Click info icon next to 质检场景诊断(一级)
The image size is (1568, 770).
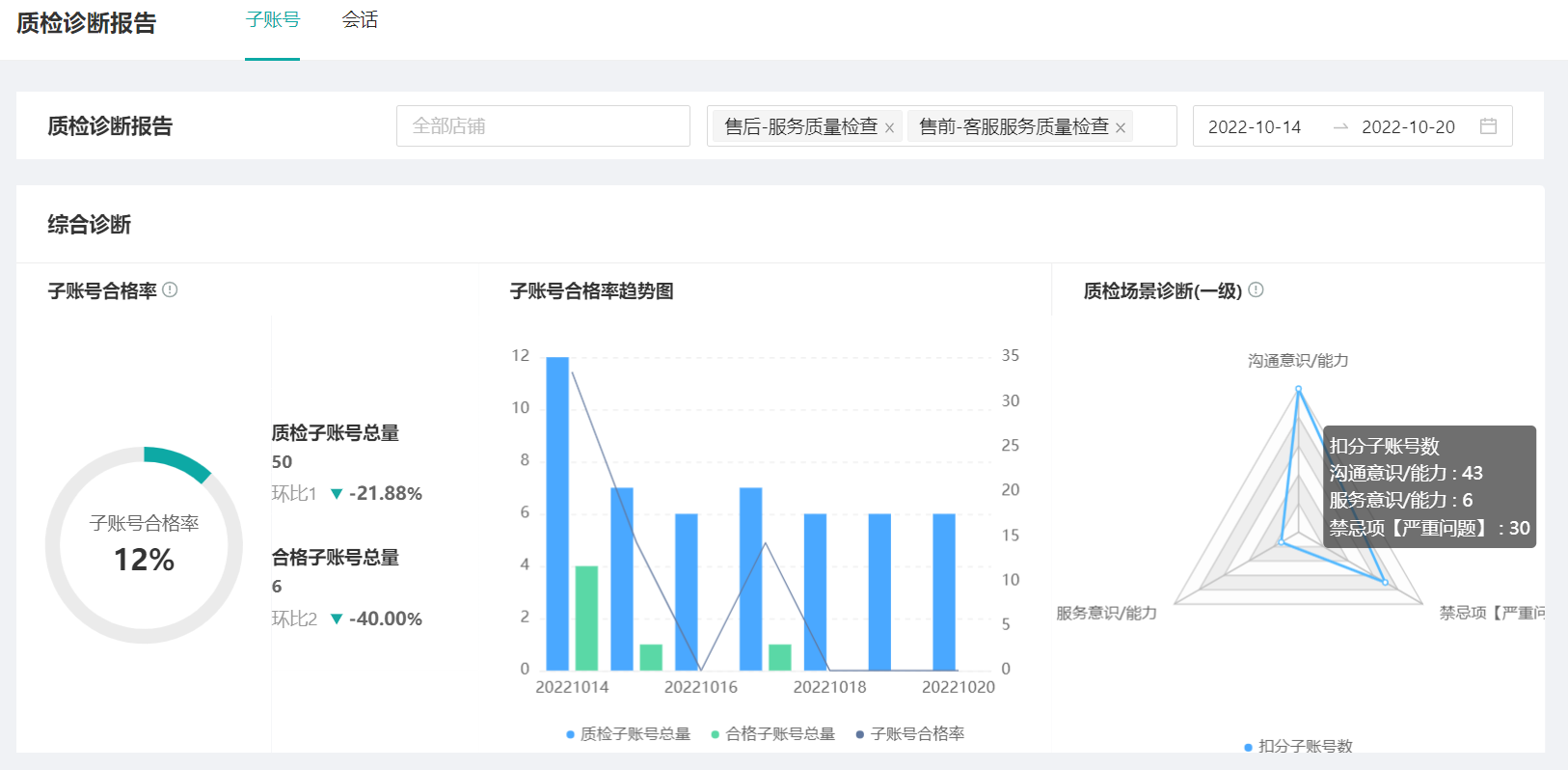coord(1256,289)
